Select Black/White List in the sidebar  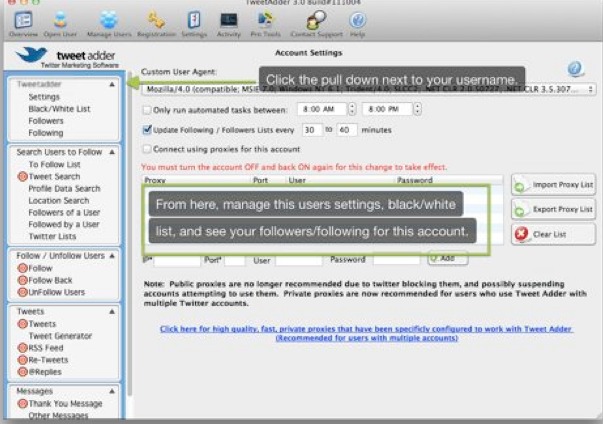[x=59, y=109]
